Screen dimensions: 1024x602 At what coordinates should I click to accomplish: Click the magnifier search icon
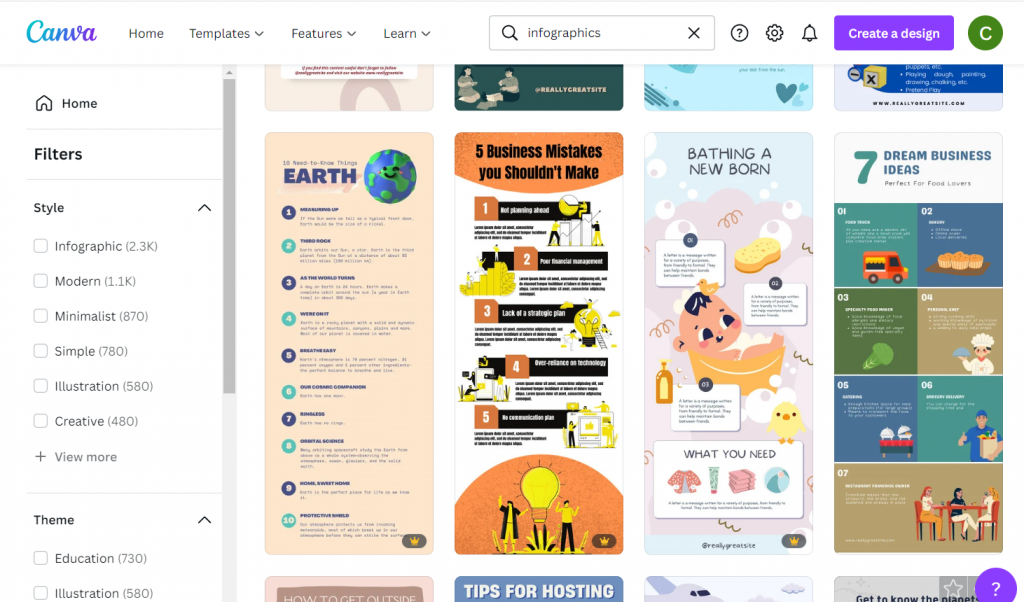click(x=509, y=33)
